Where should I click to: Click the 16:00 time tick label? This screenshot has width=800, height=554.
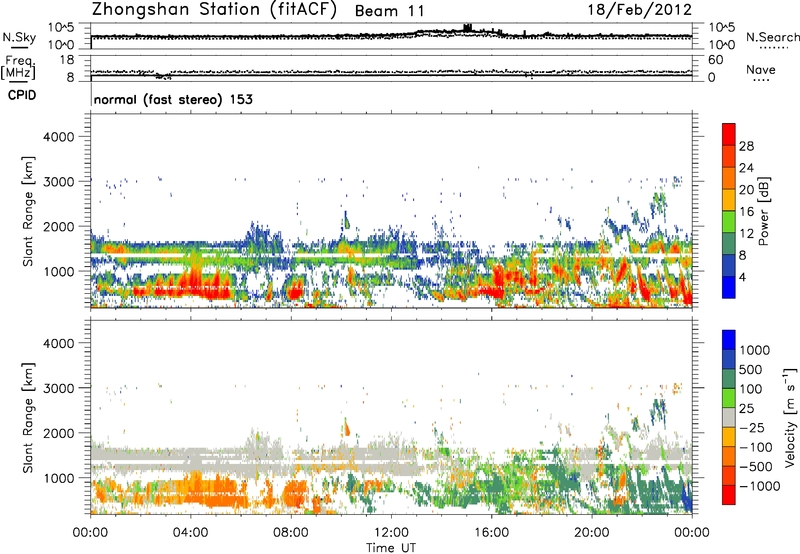[491, 533]
